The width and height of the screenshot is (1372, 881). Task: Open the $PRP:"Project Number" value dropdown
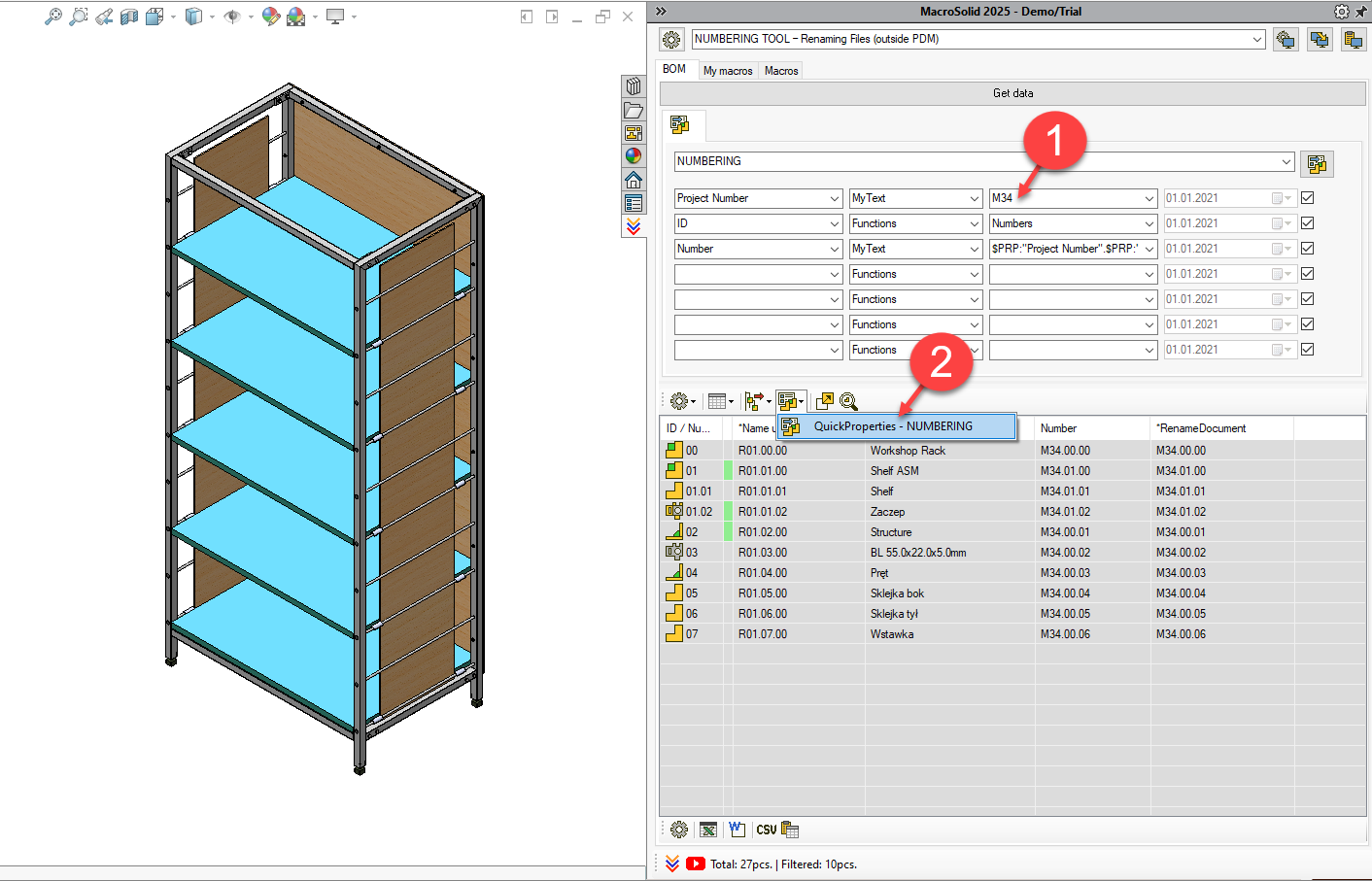pyautogui.click(x=1073, y=249)
